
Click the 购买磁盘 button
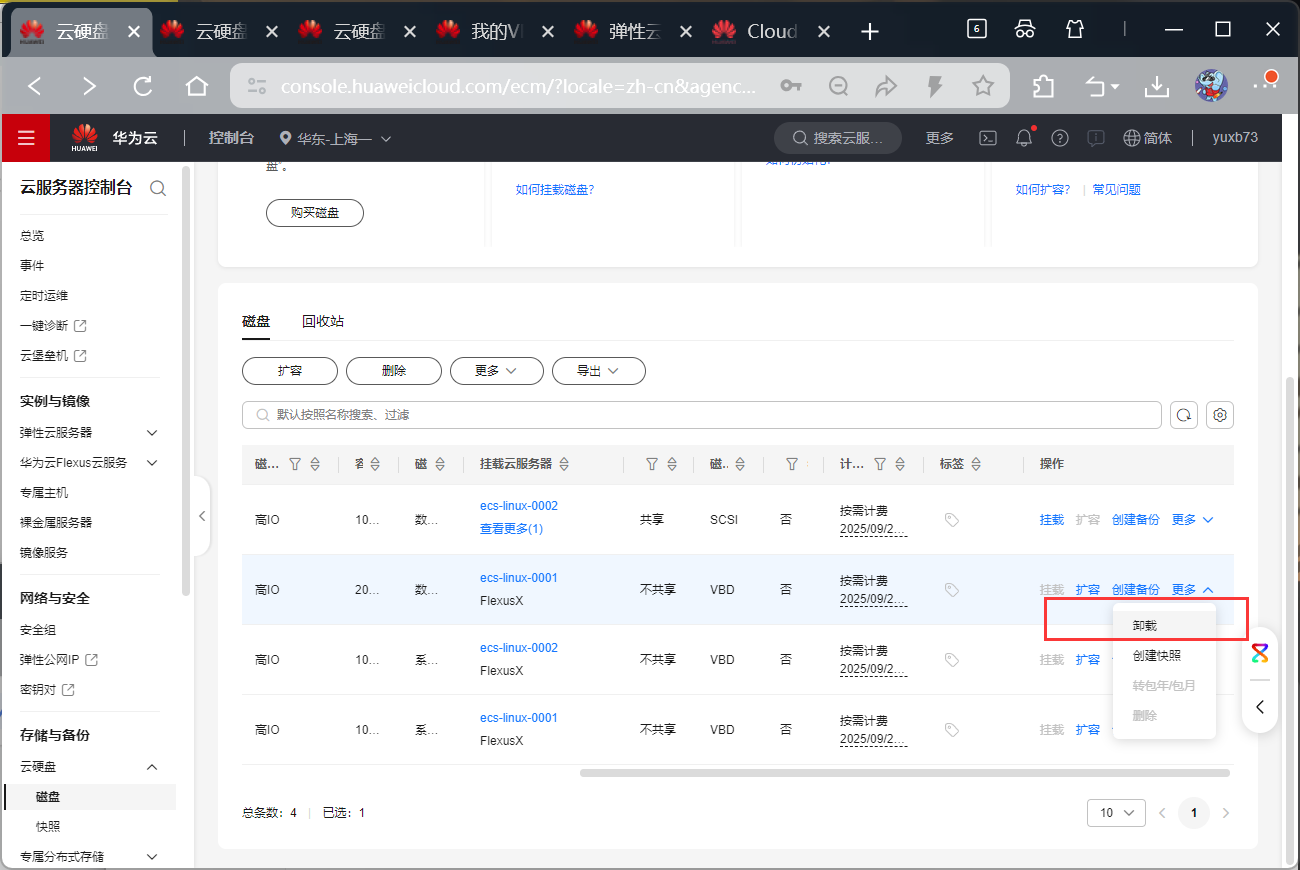point(315,213)
